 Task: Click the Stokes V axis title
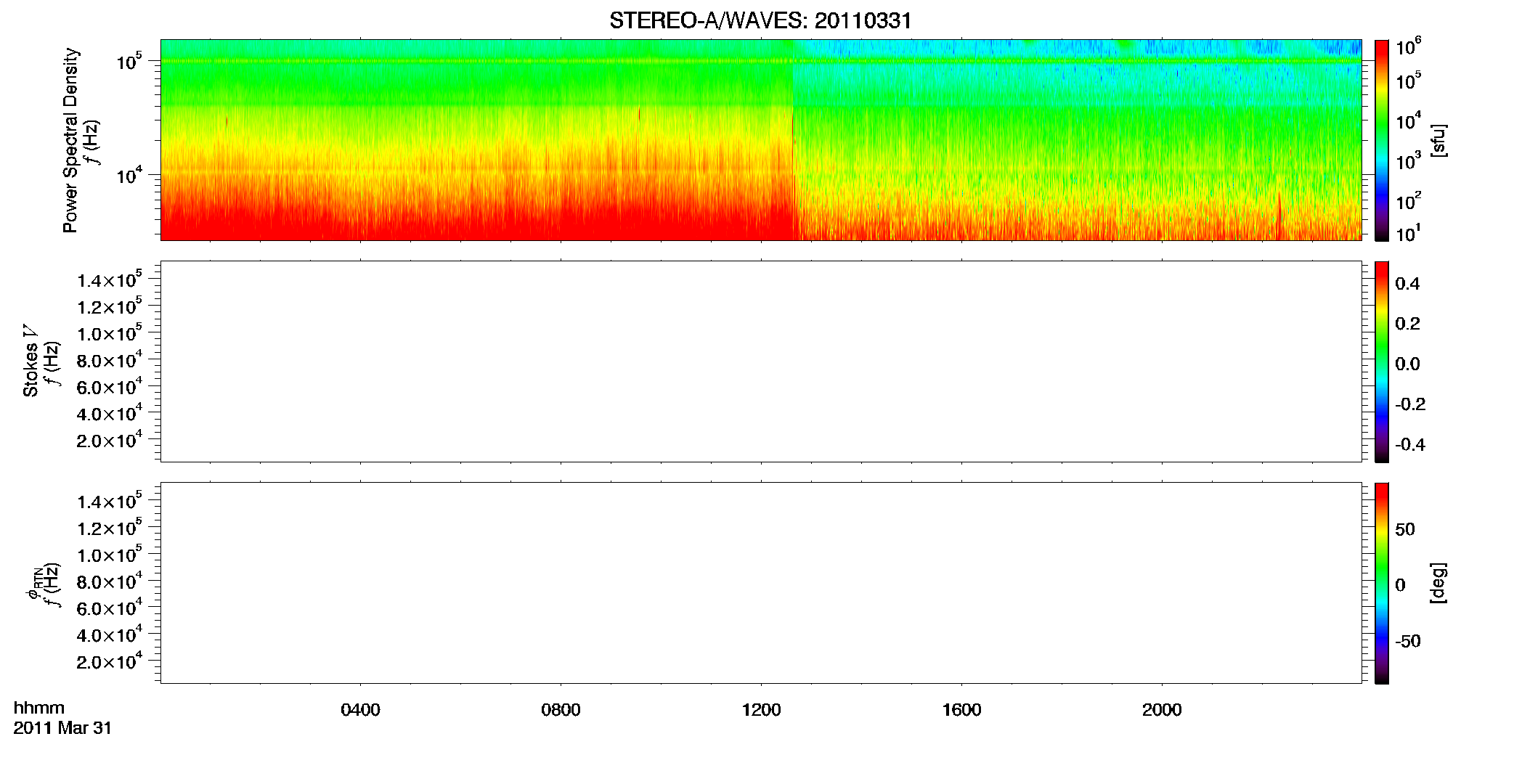30,361
